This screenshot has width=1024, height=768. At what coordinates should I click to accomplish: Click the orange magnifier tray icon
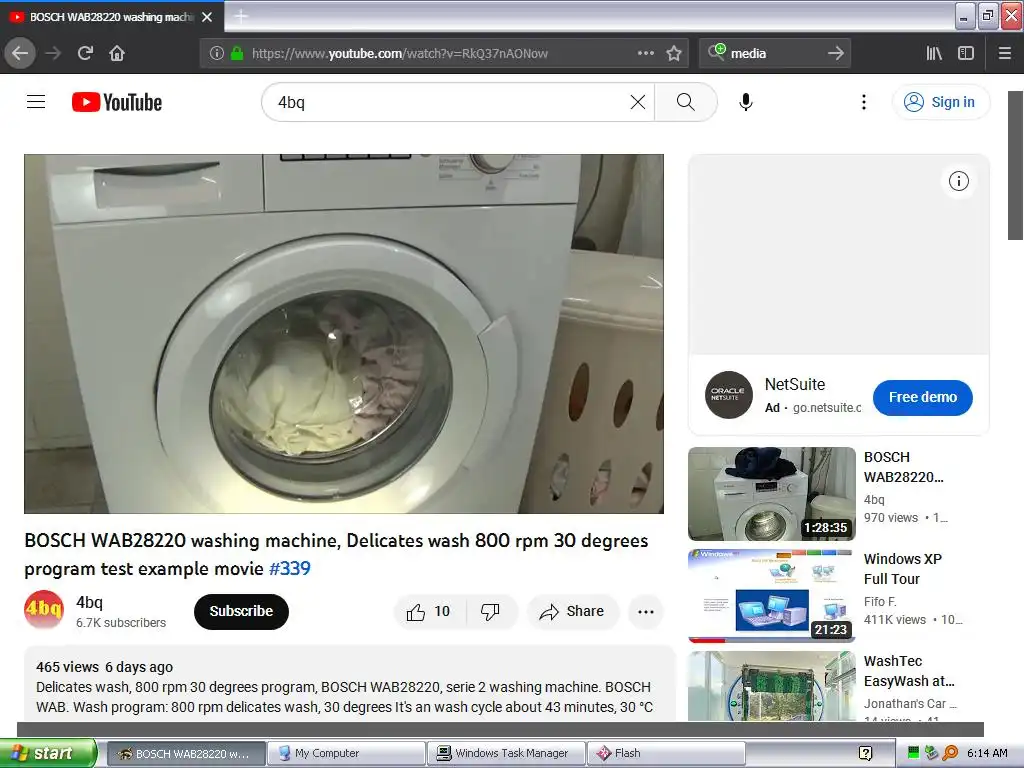pyautogui.click(x=950, y=753)
